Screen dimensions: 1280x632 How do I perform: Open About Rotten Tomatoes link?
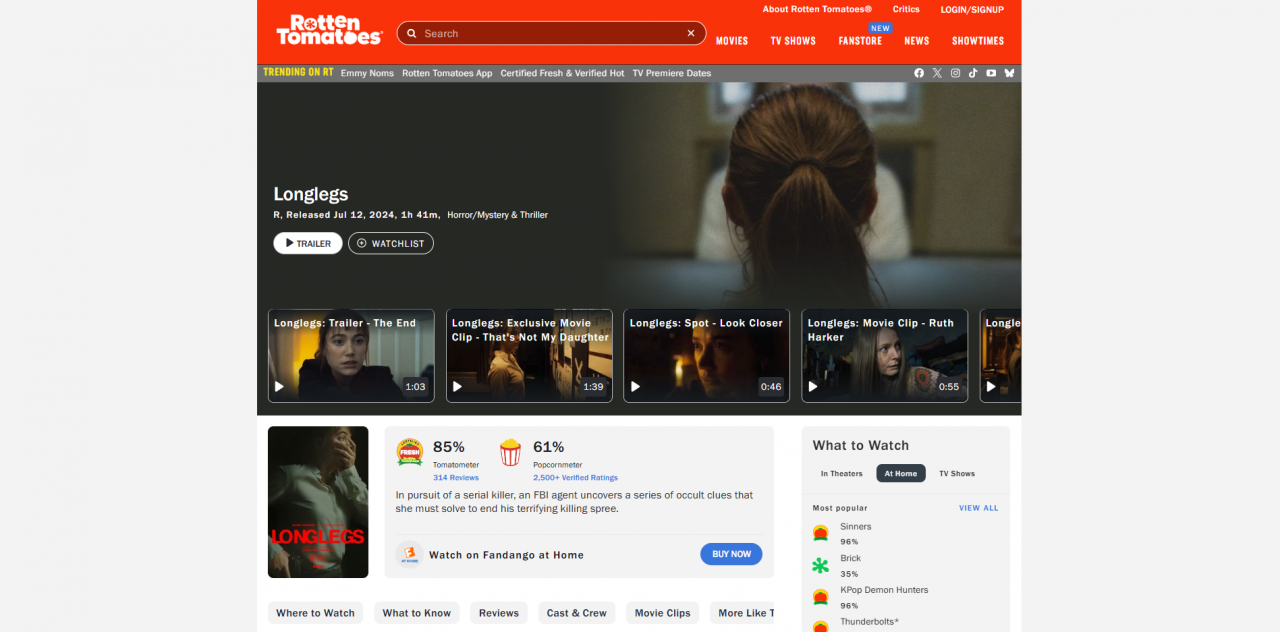817,9
